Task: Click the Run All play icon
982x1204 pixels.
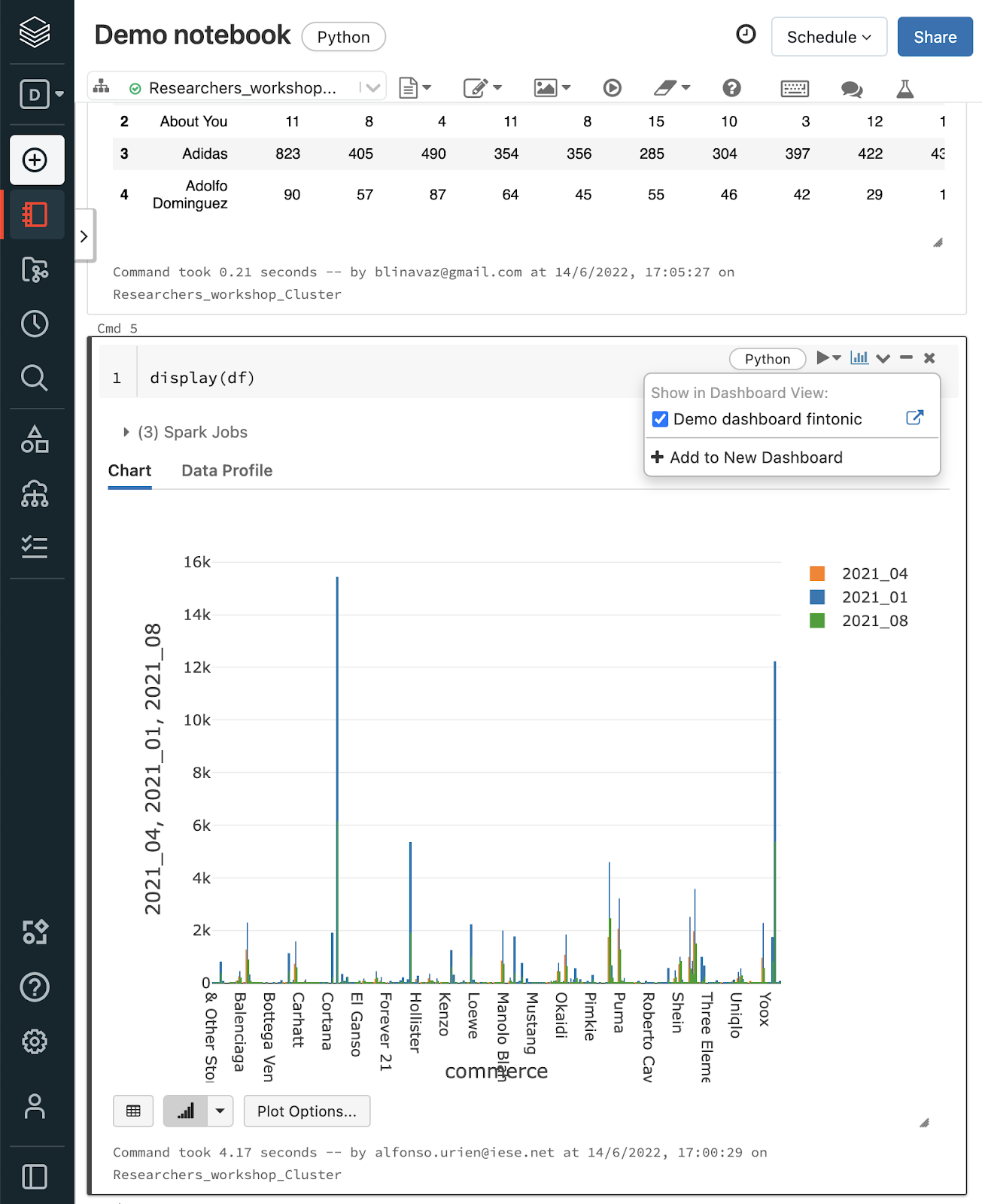Action: [x=612, y=88]
